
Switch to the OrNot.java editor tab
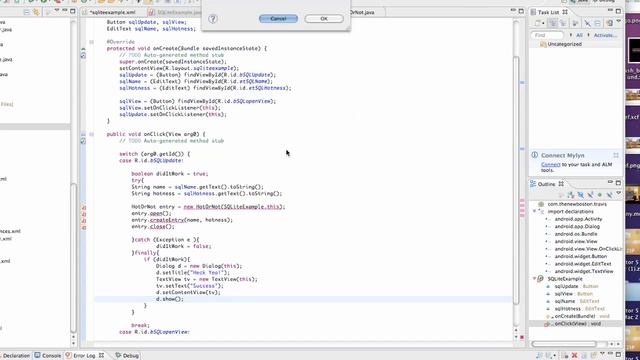[363, 12]
